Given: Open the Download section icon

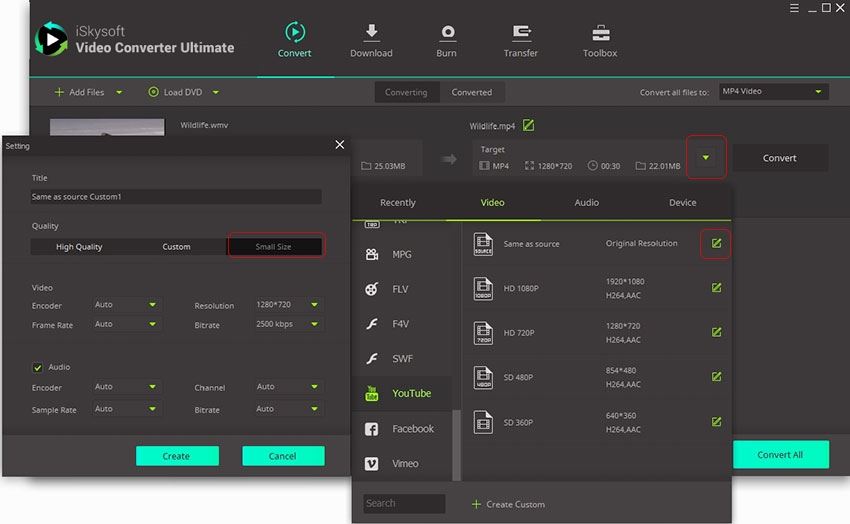Looking at the screenshot, I should click(x=371, y=32).
